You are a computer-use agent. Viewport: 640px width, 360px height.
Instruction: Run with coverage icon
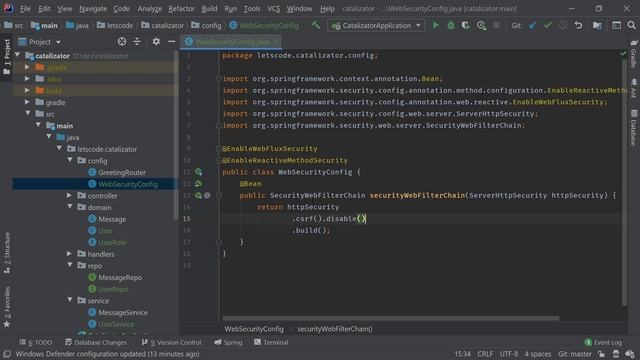tap(466, 25)
